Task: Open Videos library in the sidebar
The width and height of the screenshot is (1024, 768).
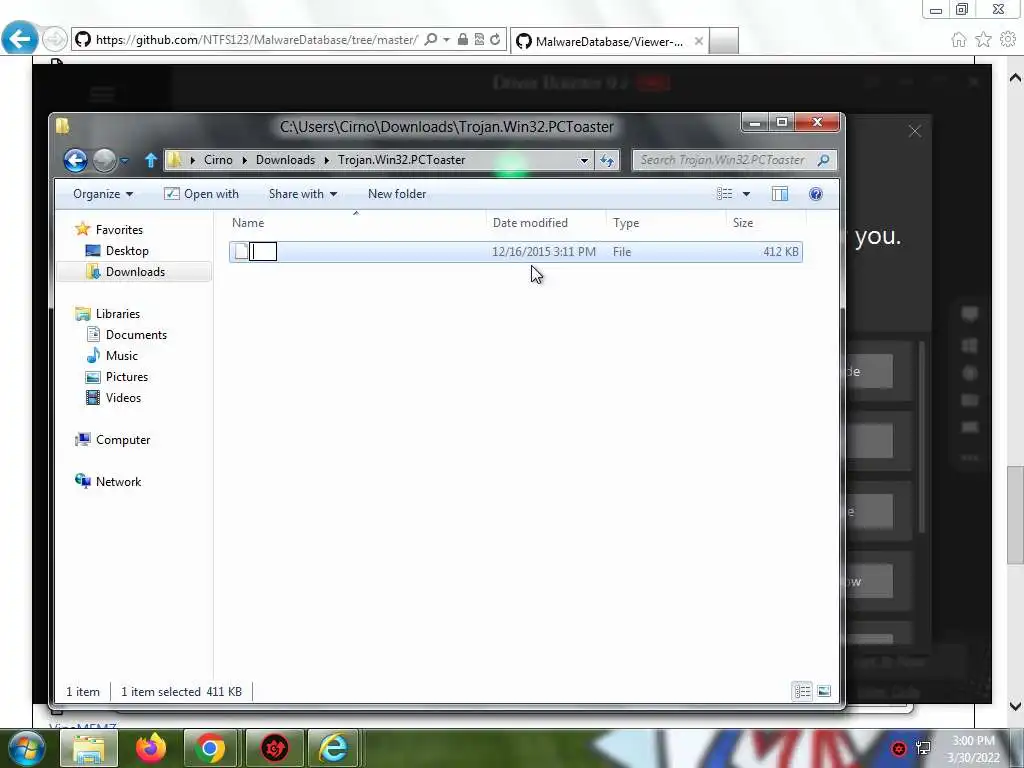Action: pyautogui.click(x=123, y=398)
